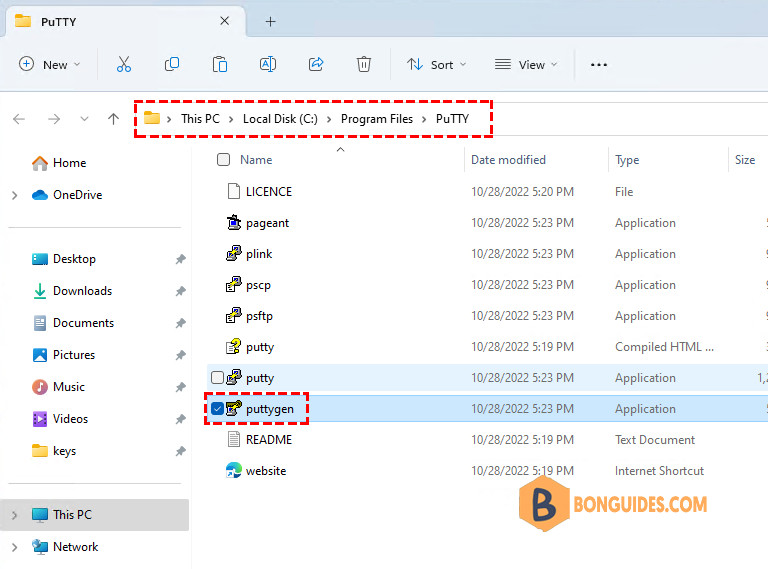Sort by Date modified column header

pos(508,160)
